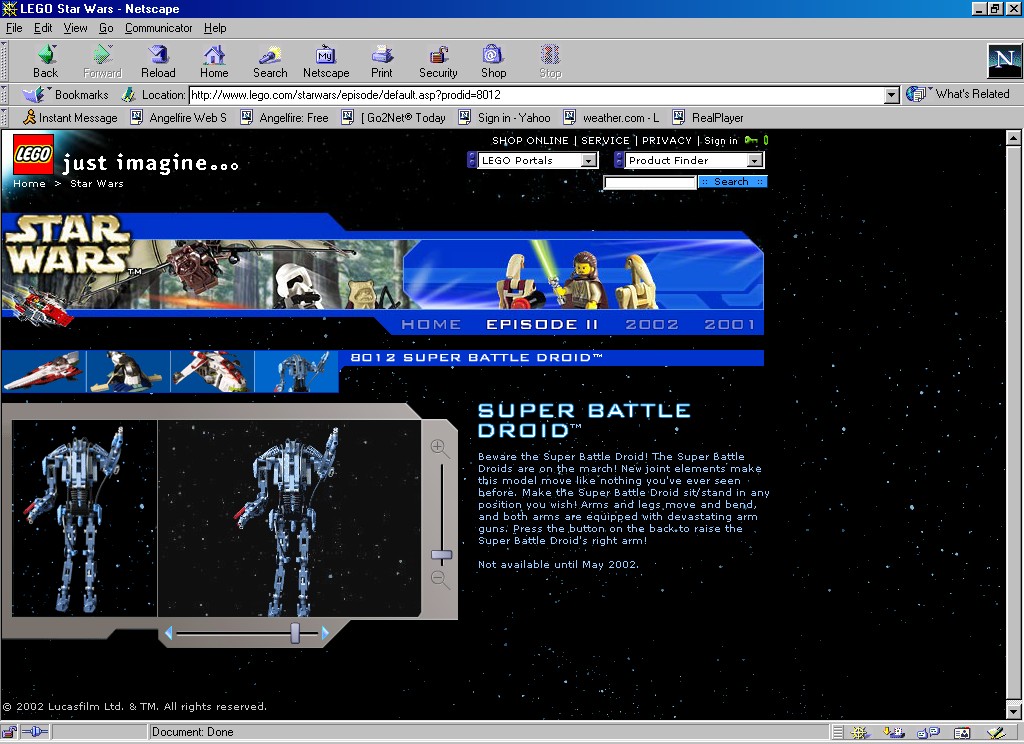This screenshot has width=1024, height=744.
Task: Reload the current page
Action: (158, 61)
